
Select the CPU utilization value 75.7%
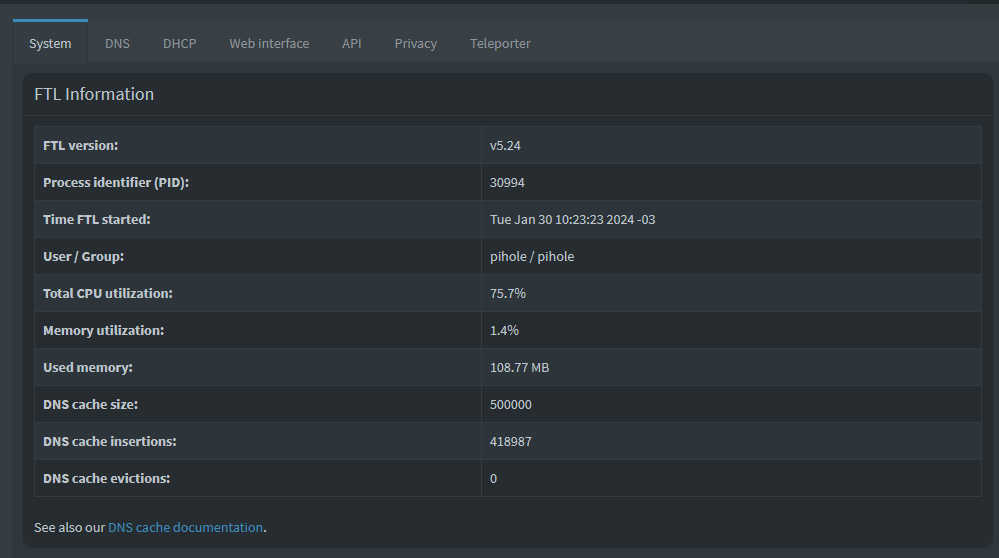point(508,294)
